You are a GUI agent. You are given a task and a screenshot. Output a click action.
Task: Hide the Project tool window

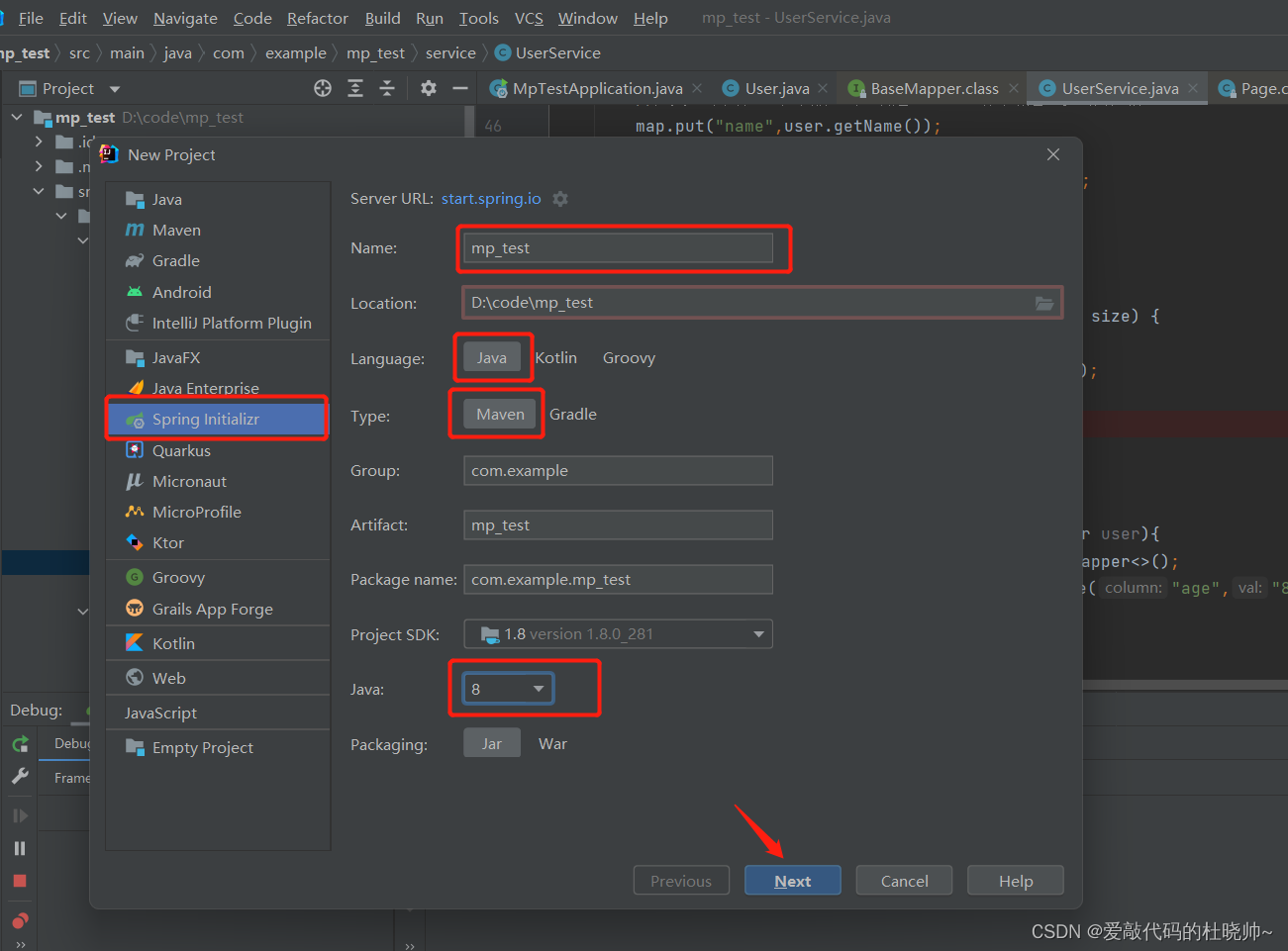tap(459, 88)
